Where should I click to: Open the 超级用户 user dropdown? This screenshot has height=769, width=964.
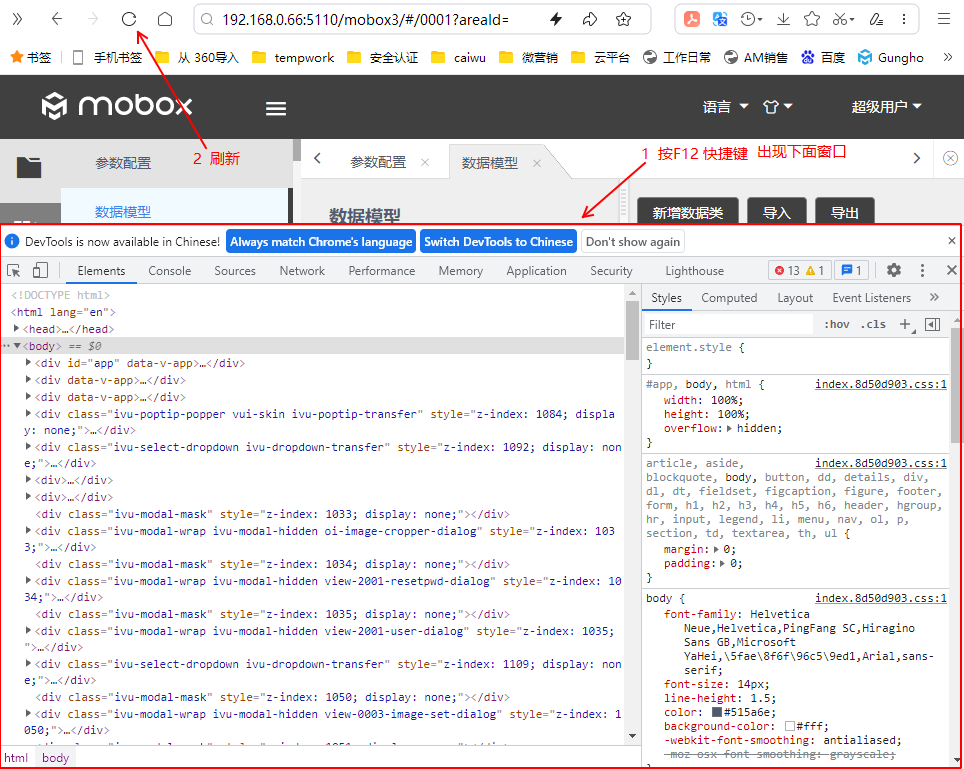click(x=886, y=107)
